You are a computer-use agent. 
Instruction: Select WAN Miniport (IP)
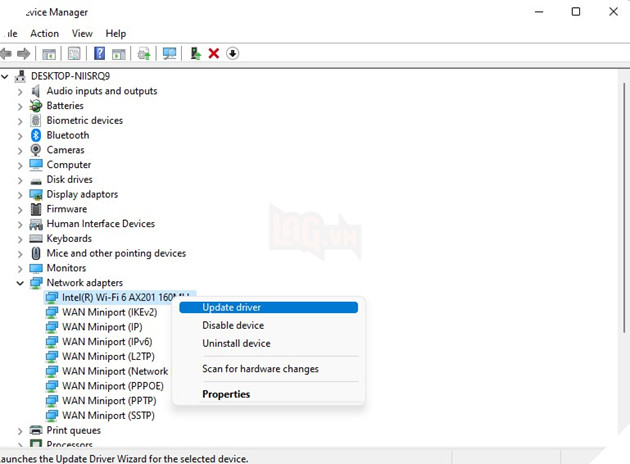(102, 327)
